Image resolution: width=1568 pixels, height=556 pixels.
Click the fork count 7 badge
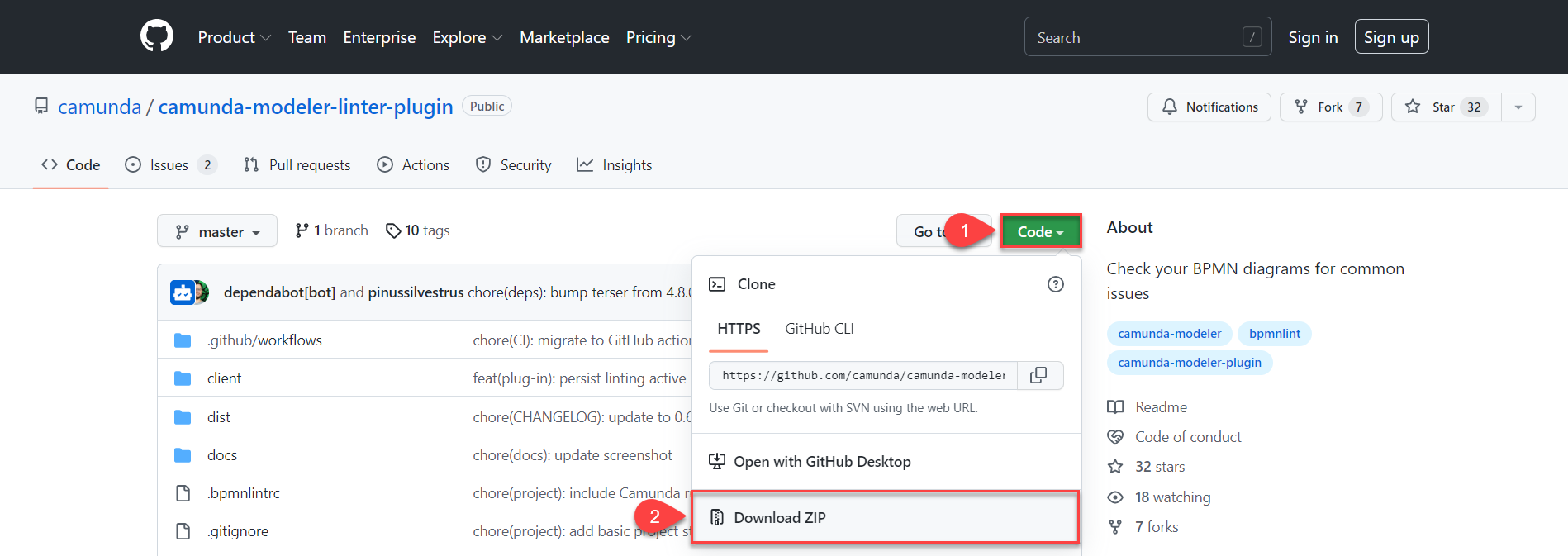click(1358, 107)
